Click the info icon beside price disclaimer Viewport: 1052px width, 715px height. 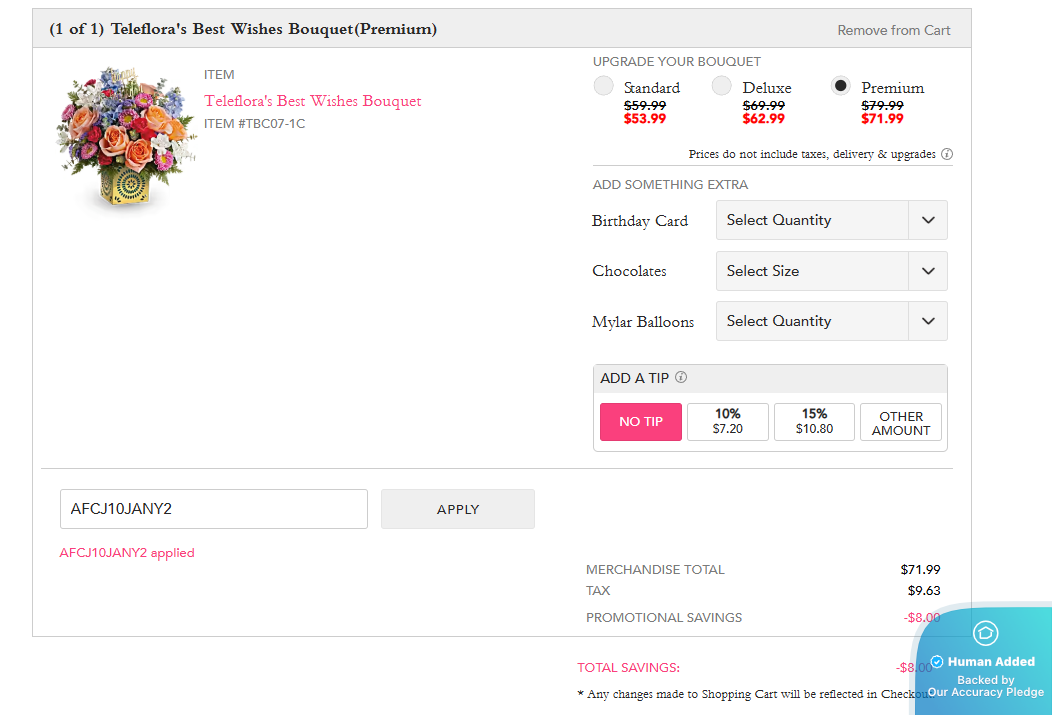pos(946,155)
